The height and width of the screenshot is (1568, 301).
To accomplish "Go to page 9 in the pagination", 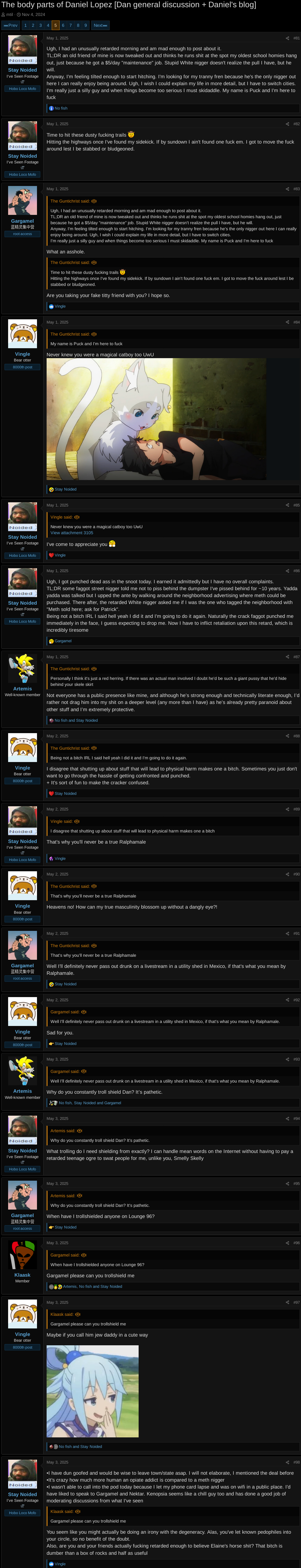I will tap(86, 25).
